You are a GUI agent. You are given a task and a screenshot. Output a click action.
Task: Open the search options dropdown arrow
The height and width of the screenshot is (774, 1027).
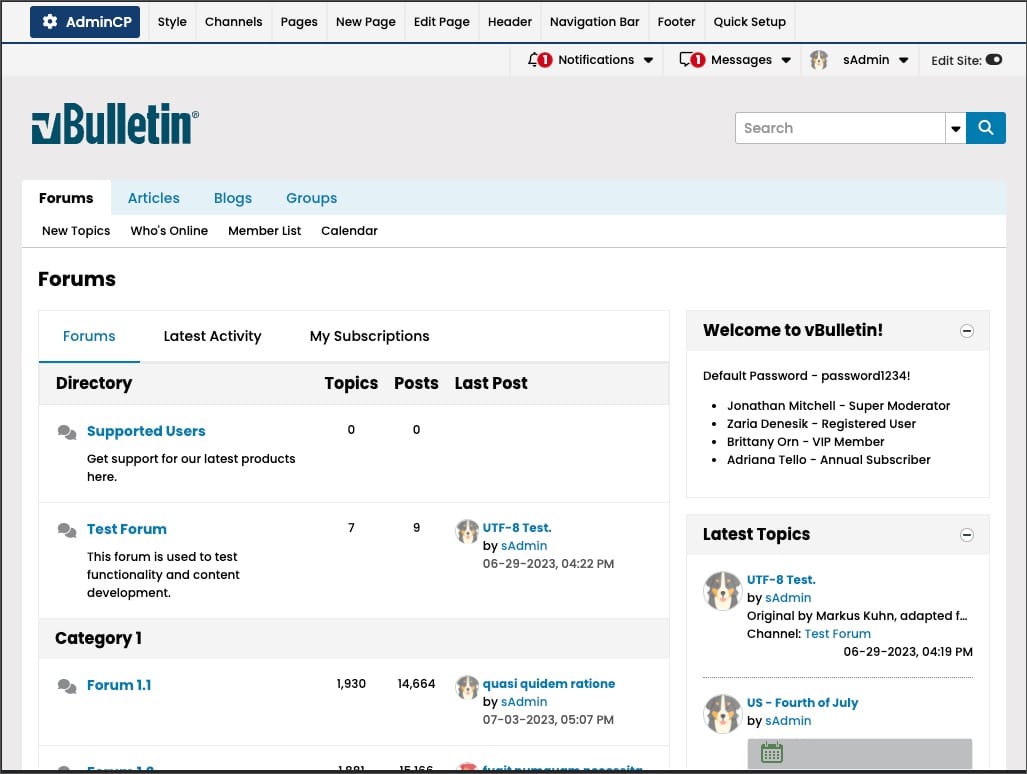coord(956,129)
